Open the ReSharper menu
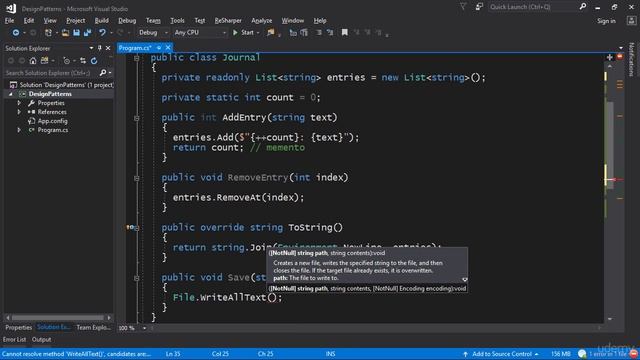The image size is (640, 360). coord(228,20)
